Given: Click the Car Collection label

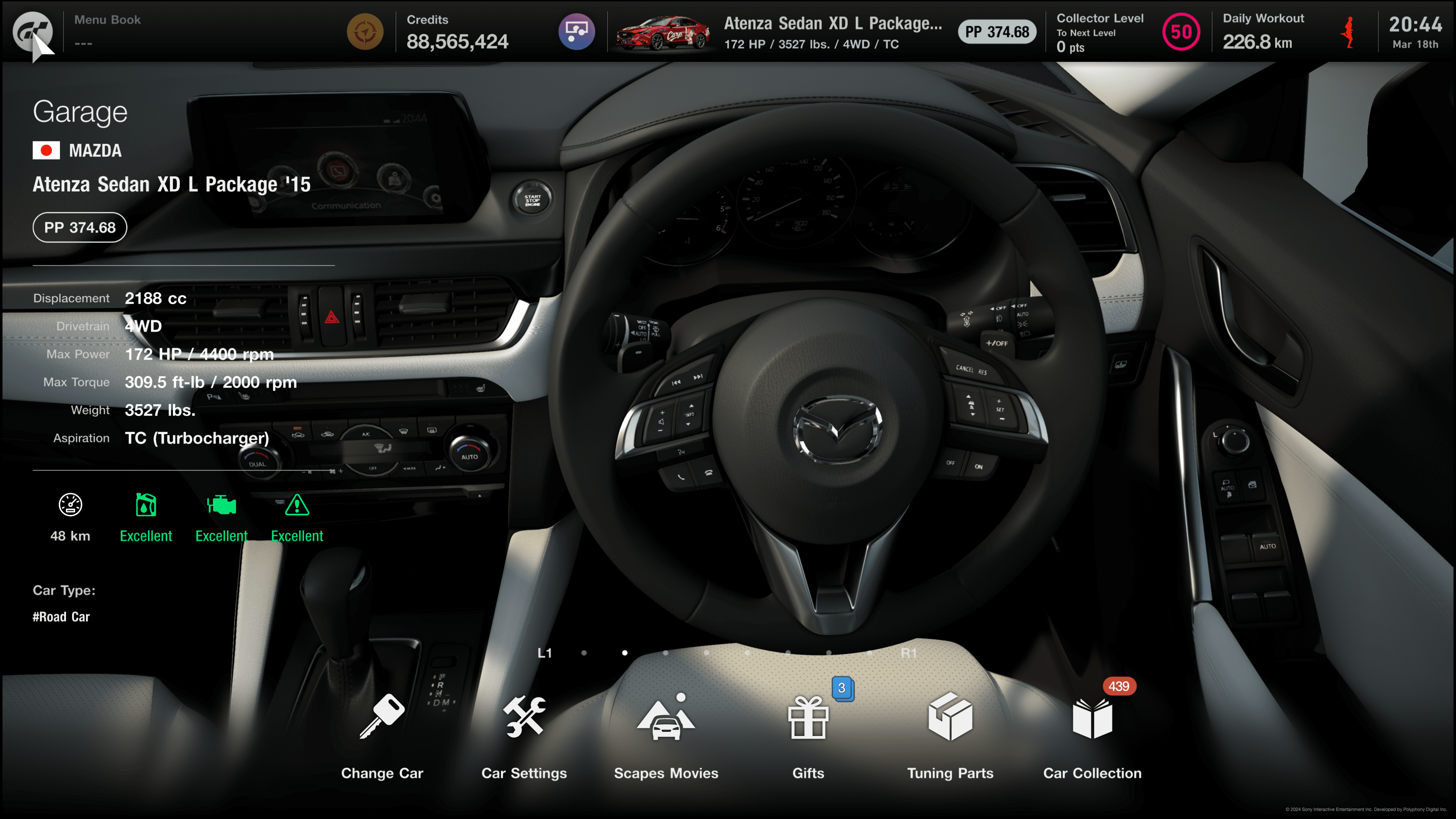Looking at the screenshot, I should pos(1092,773).
